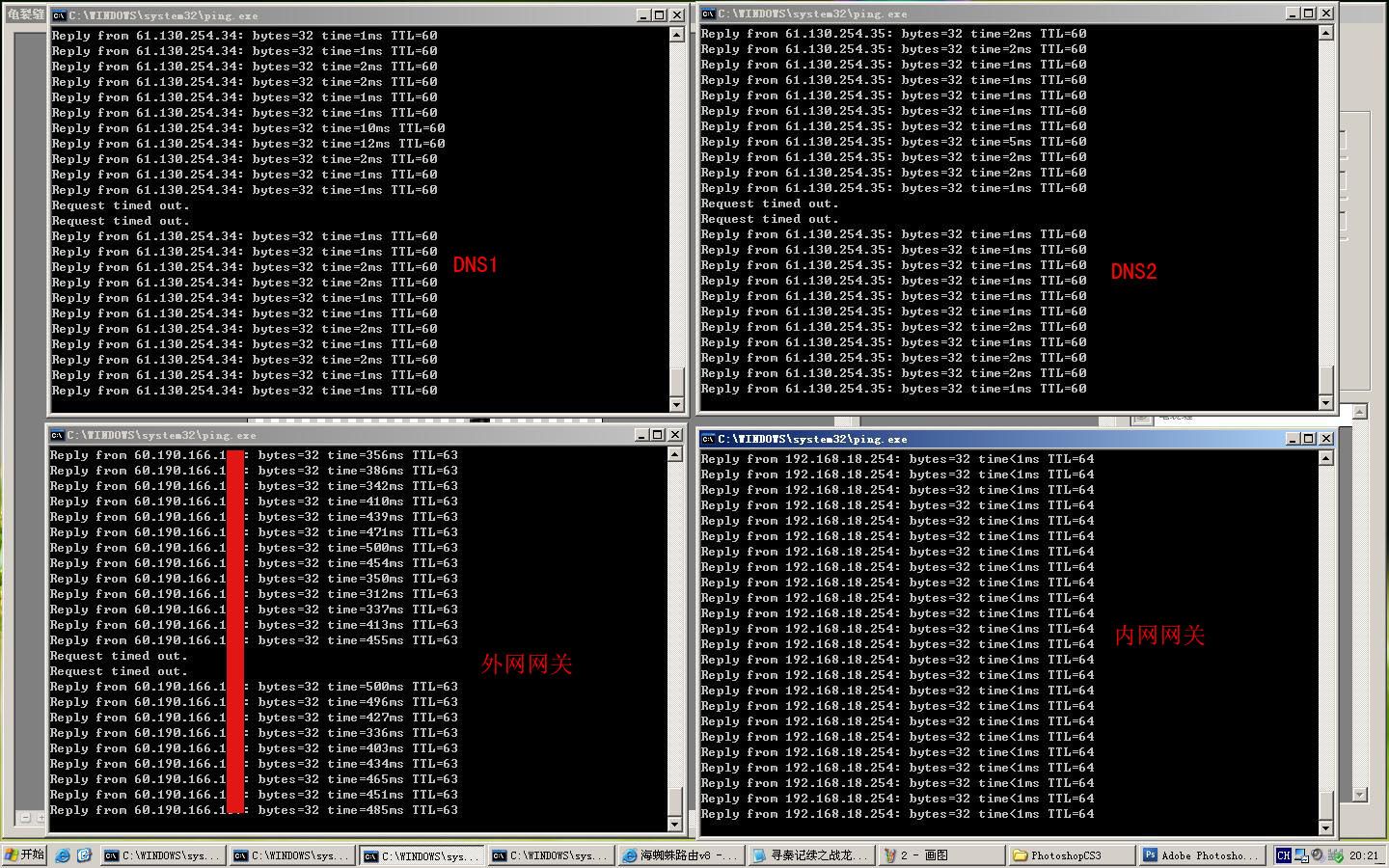Click the reply line with time=10ms
1389x868 pixels.
(248, 128)
